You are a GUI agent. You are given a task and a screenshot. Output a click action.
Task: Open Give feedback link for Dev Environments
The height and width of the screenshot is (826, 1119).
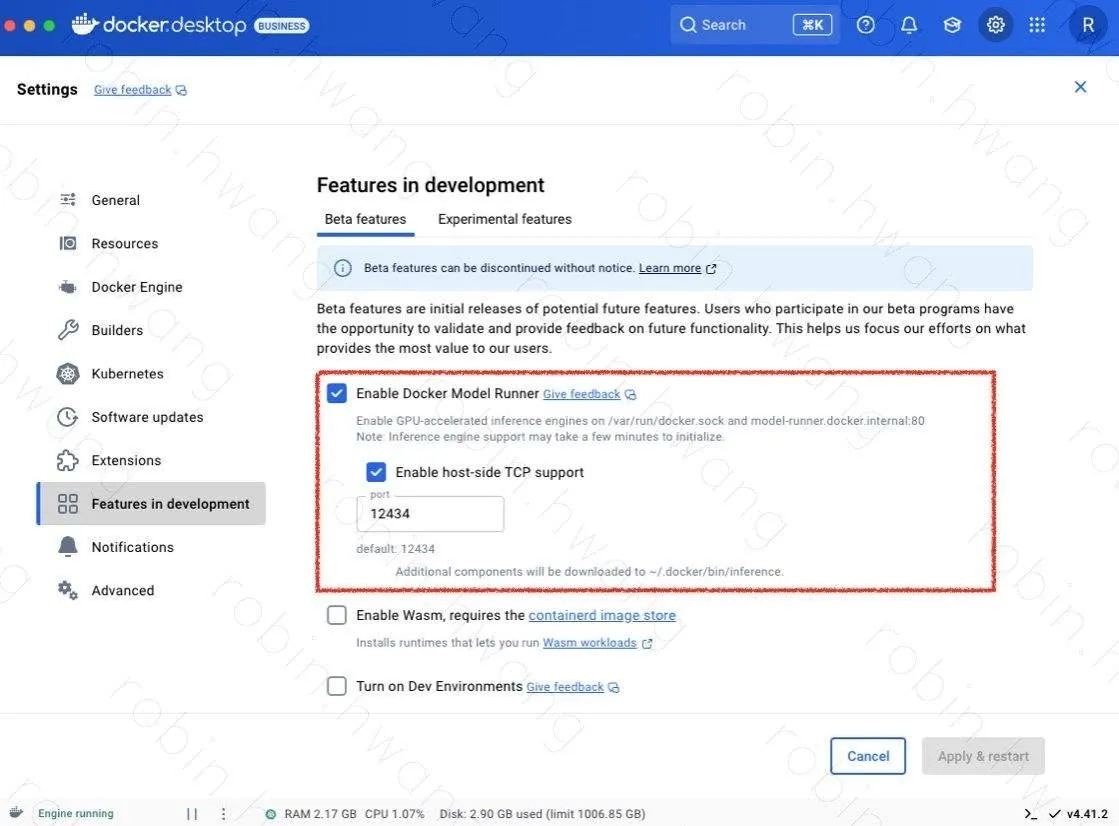565,687
